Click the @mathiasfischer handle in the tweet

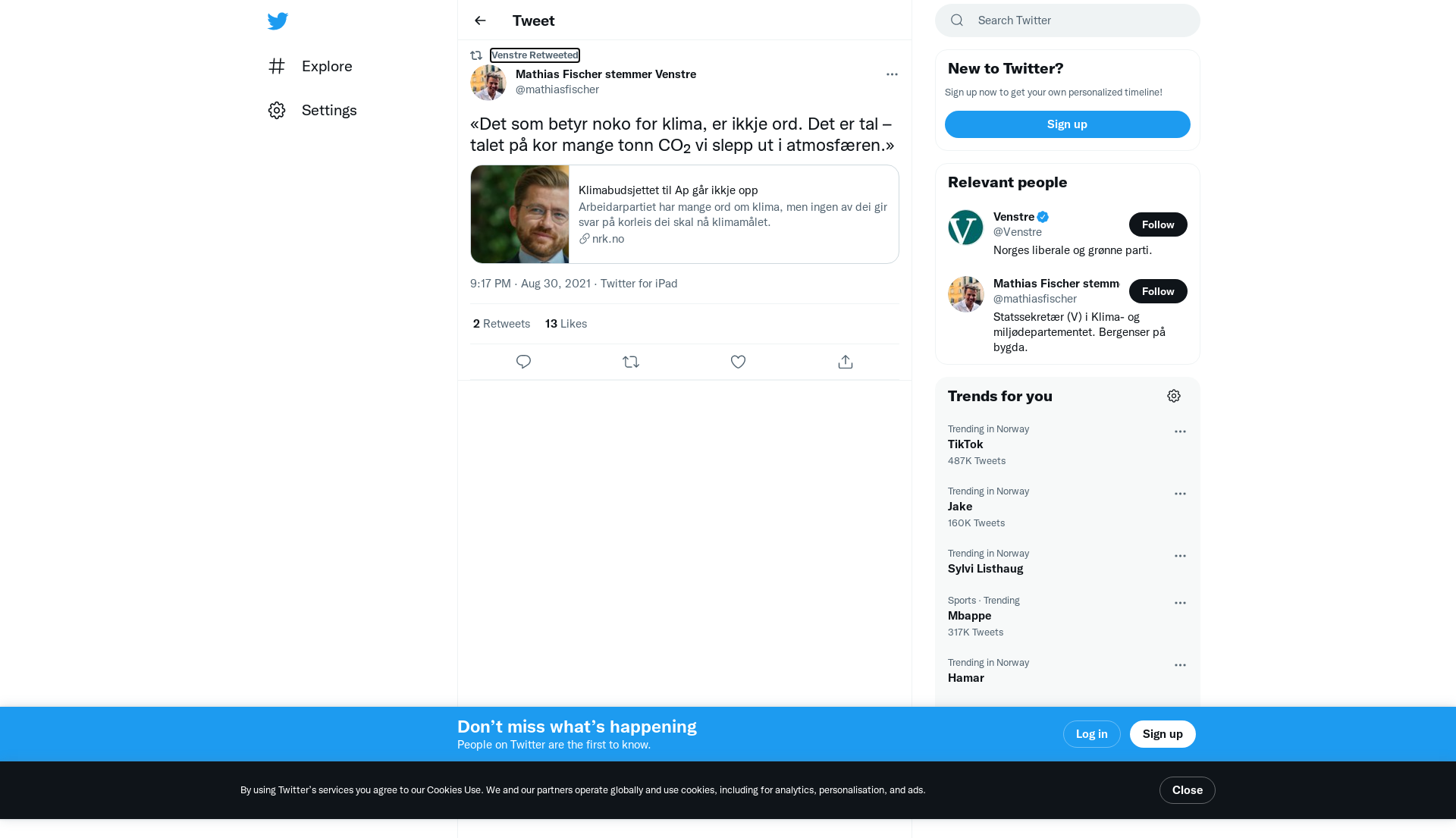coord(557,89)
